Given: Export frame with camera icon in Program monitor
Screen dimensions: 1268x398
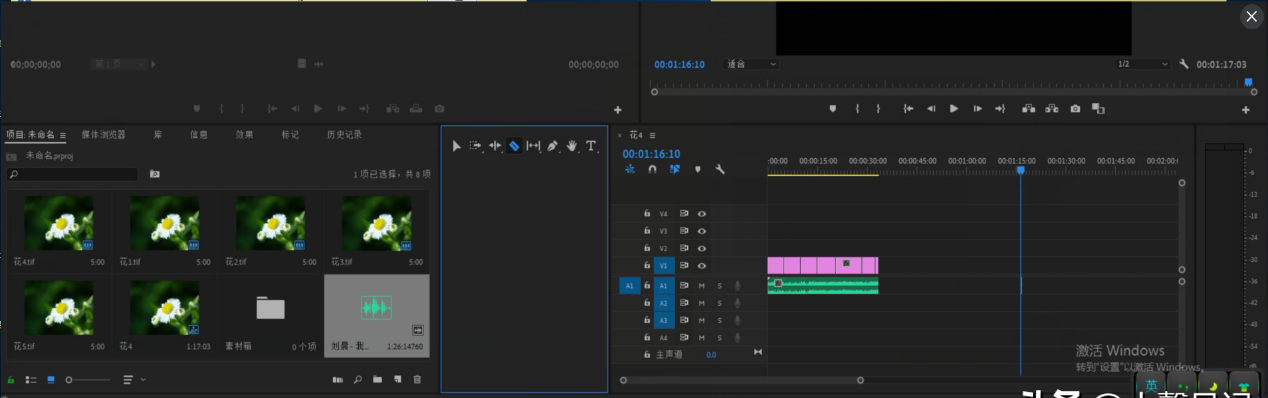Looking at the screenshot, I should point(1075,108).
